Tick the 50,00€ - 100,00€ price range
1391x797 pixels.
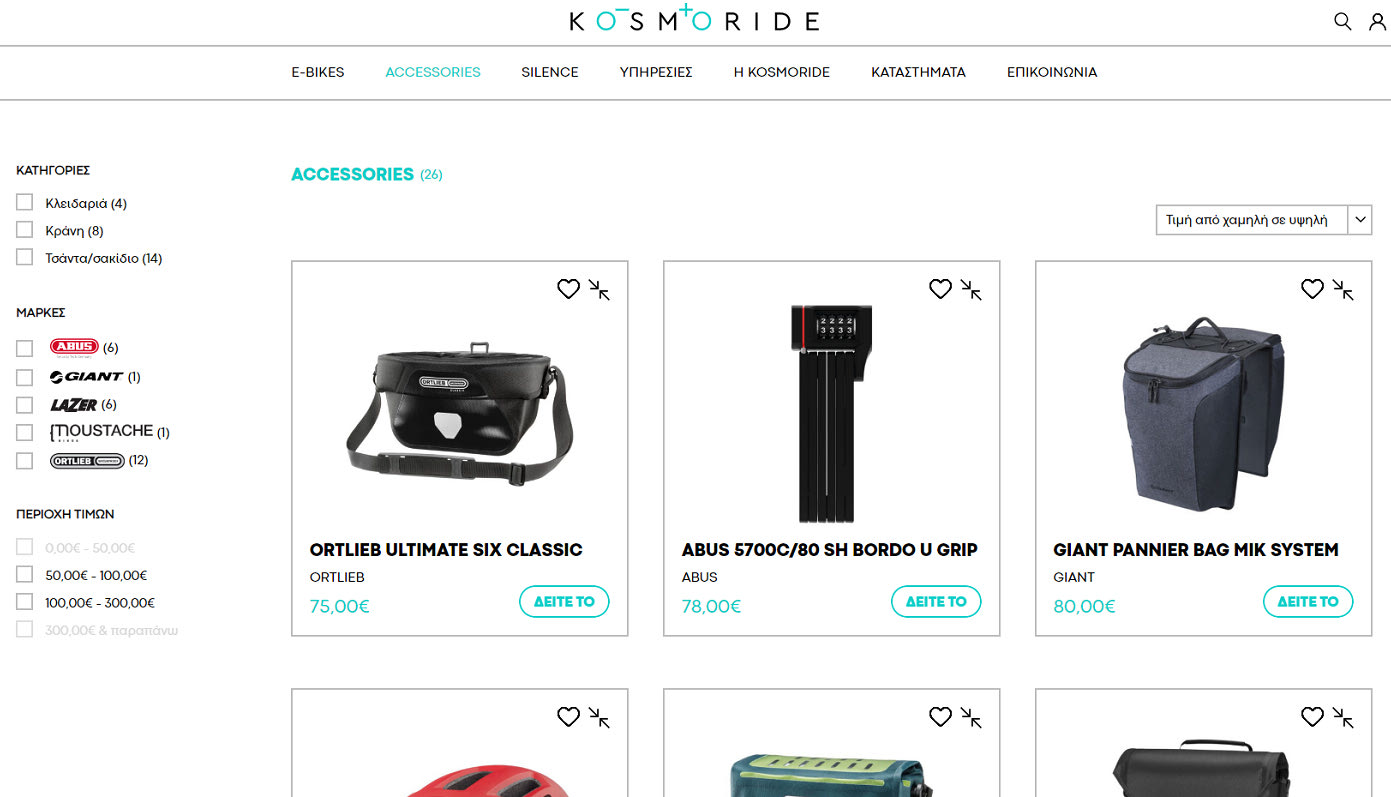(25, 574)
